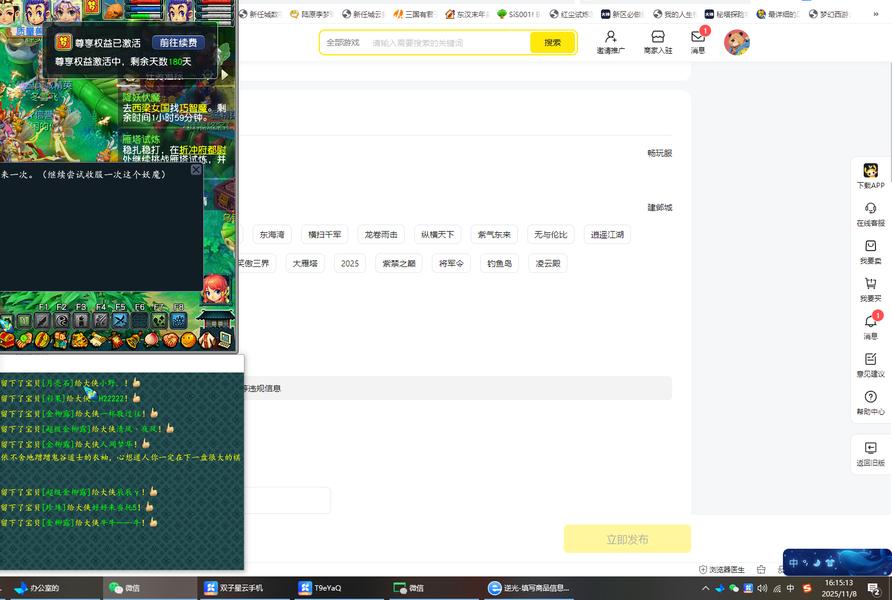
Task: Open the 东汉末年 bookmark
Action: [x=467, y=14]
